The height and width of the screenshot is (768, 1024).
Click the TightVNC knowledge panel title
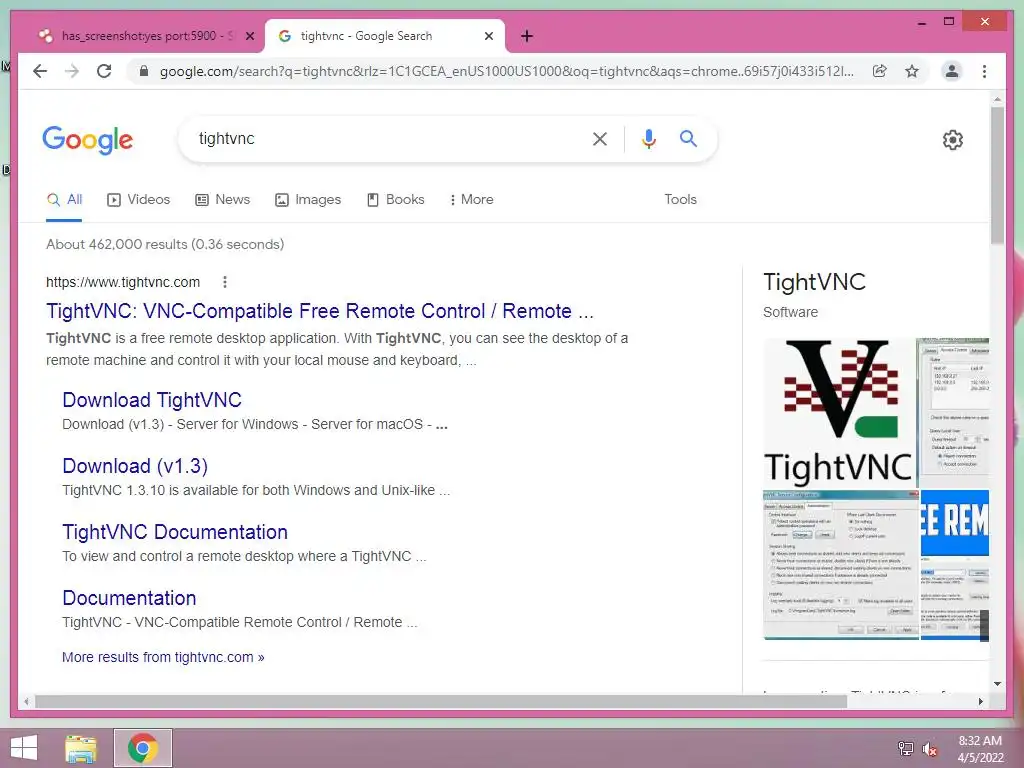pos(814,282)
